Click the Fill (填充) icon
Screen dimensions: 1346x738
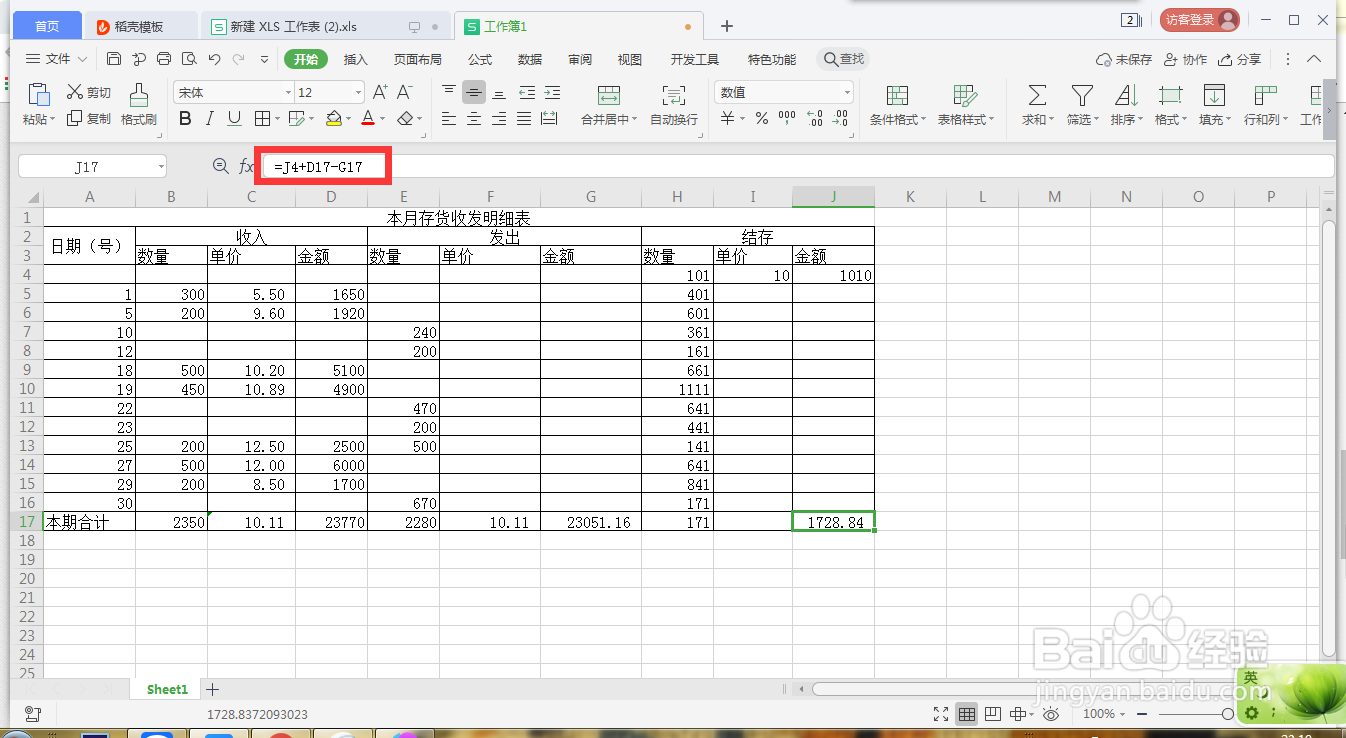1214,95
